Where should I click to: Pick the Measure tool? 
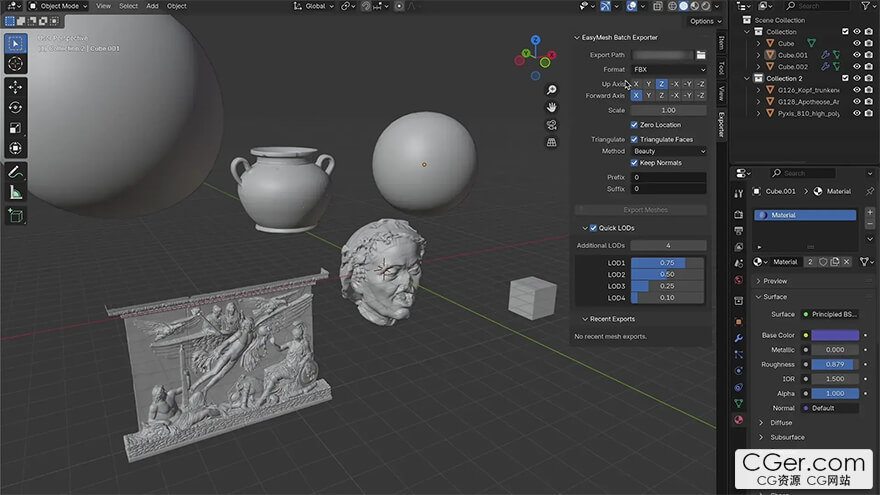(x=16, y=192)
